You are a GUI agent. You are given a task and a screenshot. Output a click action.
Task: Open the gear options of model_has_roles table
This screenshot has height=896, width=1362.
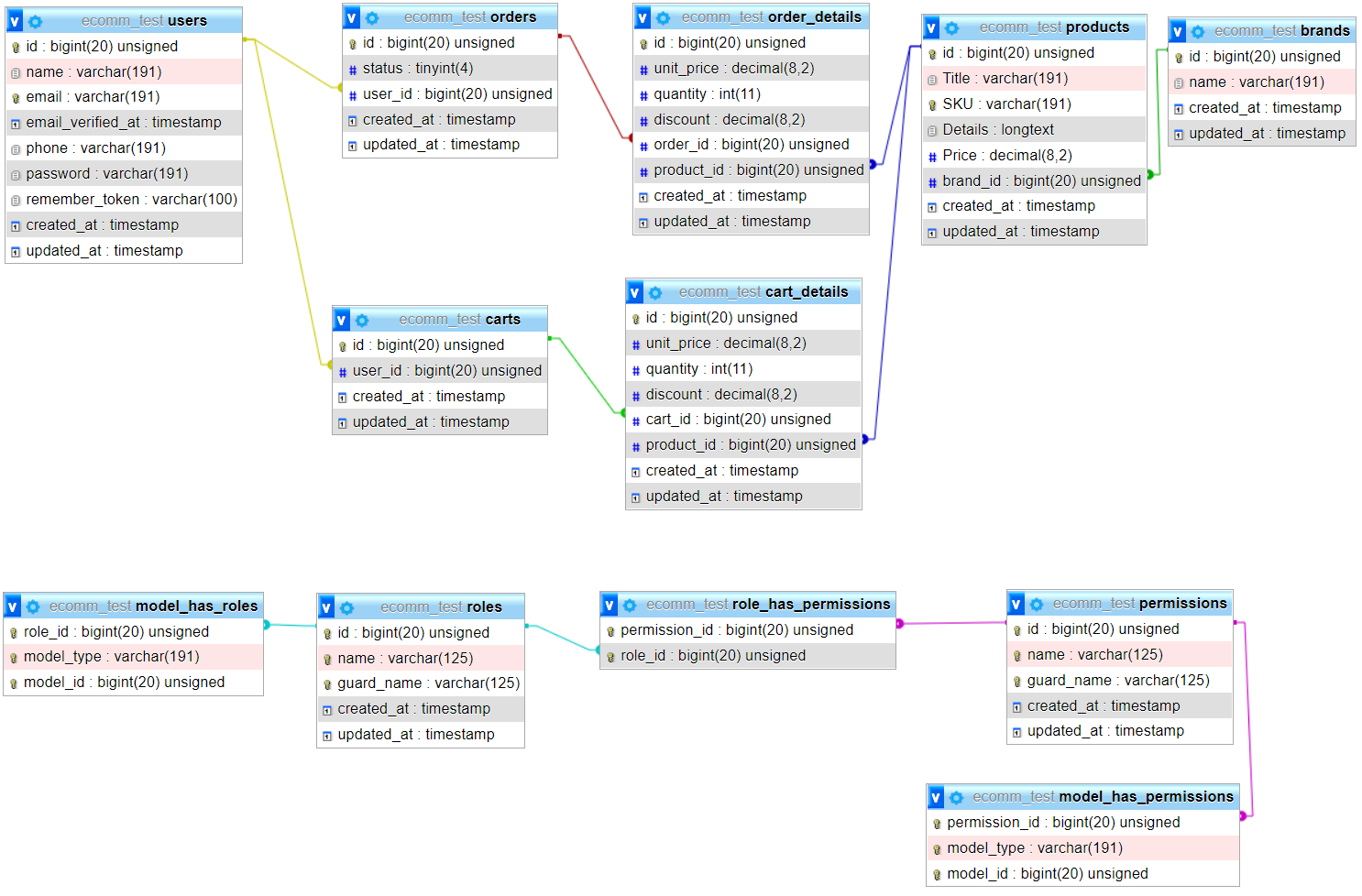click(33, 606)
